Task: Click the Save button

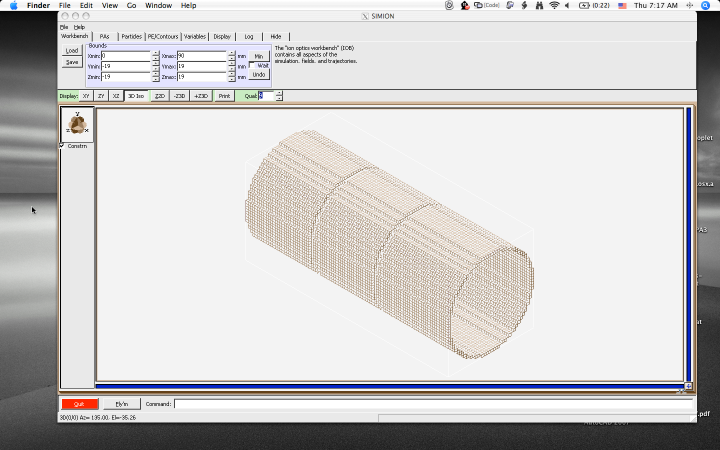Action: click(72, 62)
